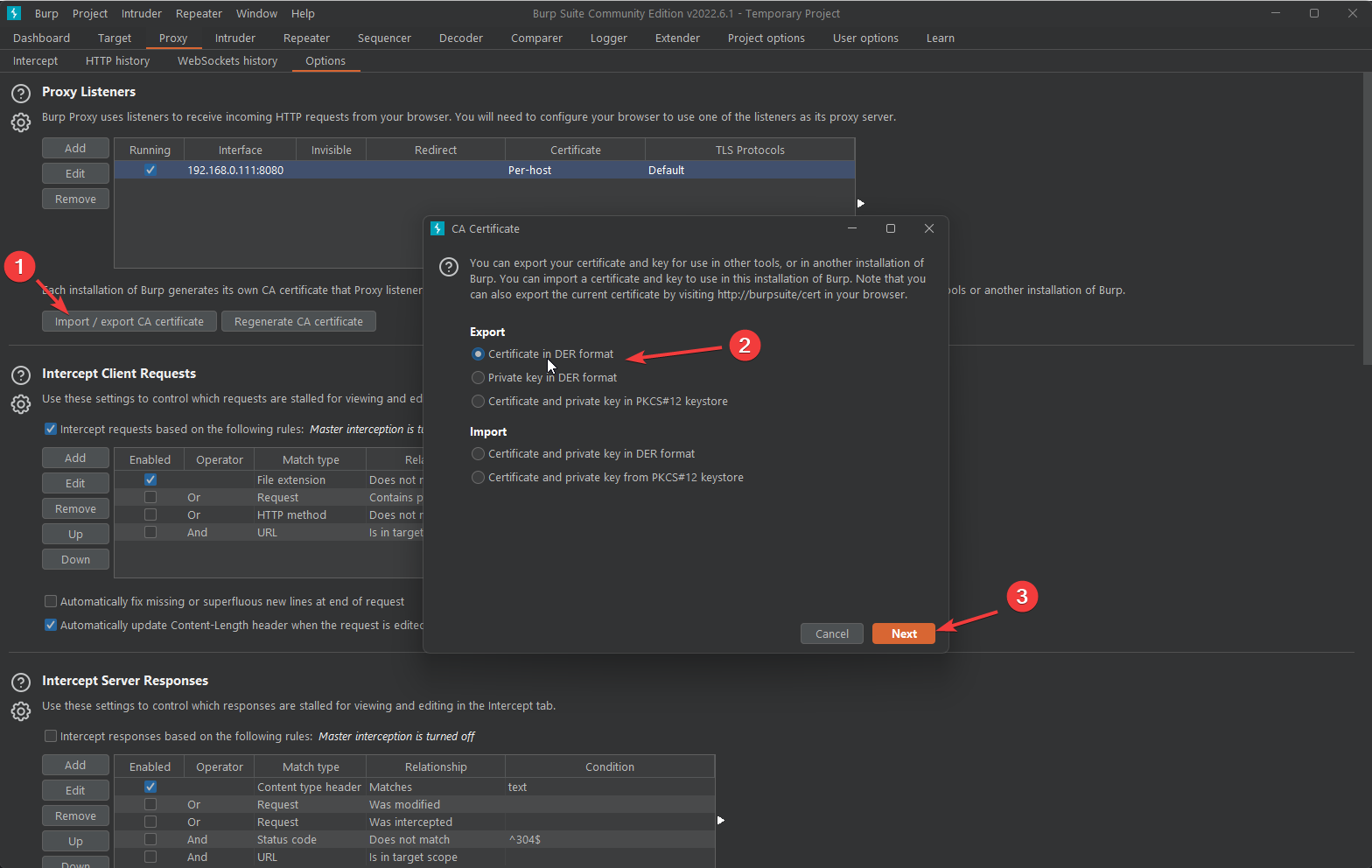This screenshot has height=868, width=1372.
Task: Click Next in CA Certificate dialog
Action: pos(904,633)
